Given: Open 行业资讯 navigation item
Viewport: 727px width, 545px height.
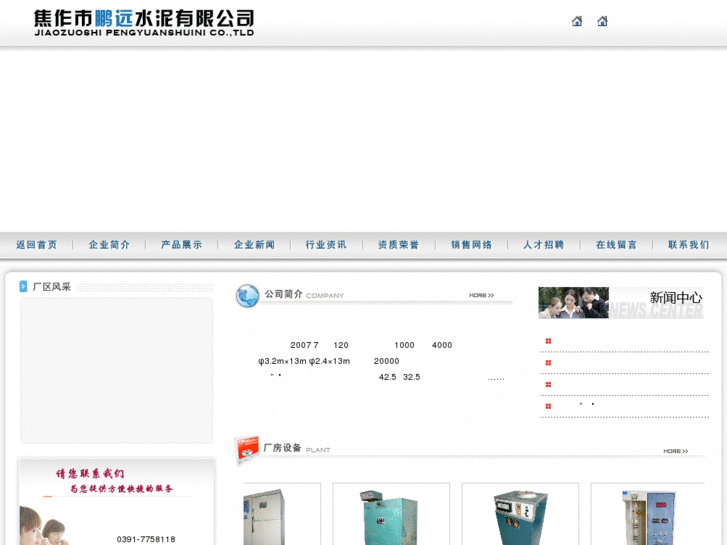Looking at the screenshot, I should coord(326,245).
